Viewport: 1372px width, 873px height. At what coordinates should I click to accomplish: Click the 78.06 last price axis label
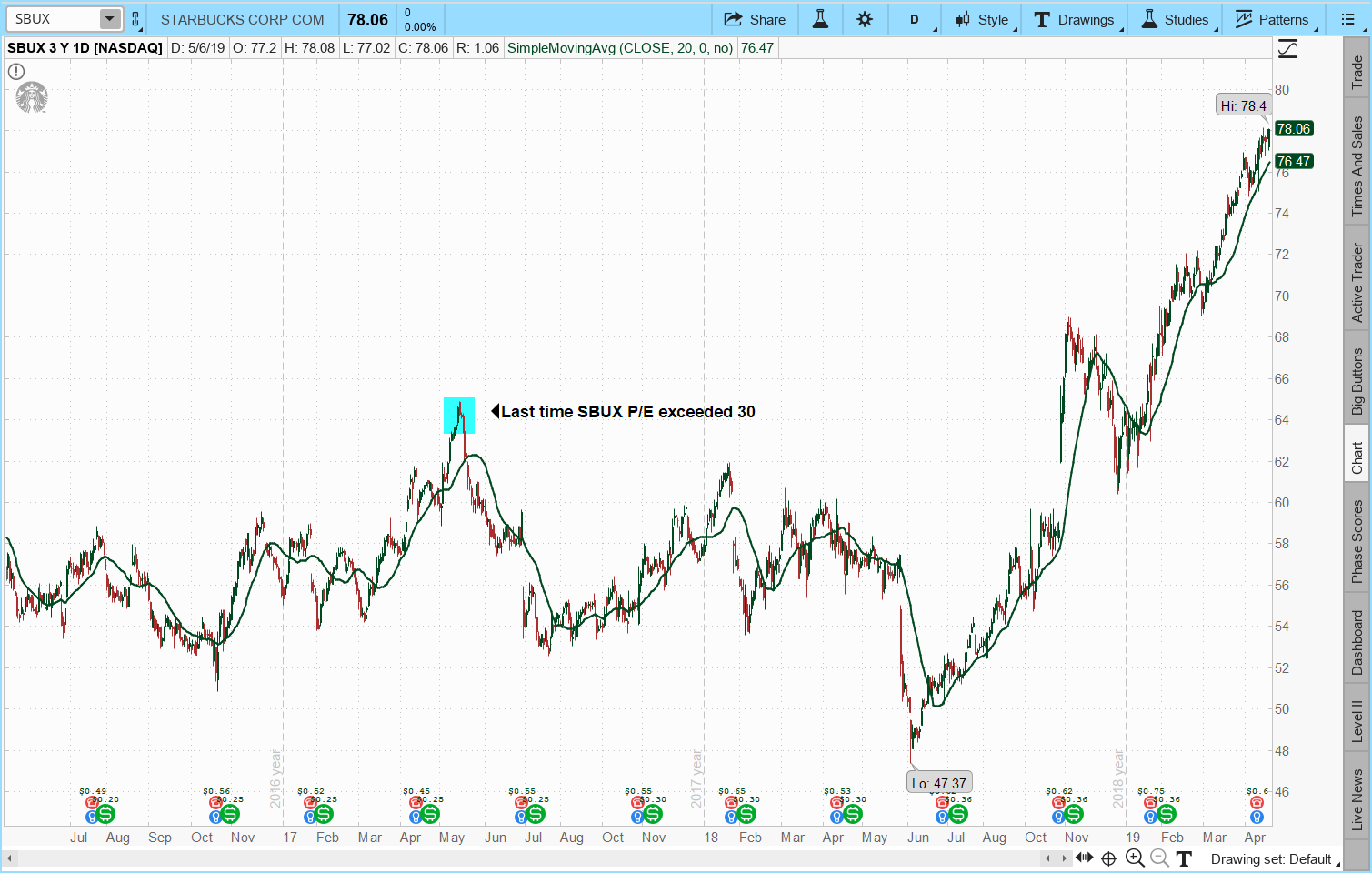1294,128
